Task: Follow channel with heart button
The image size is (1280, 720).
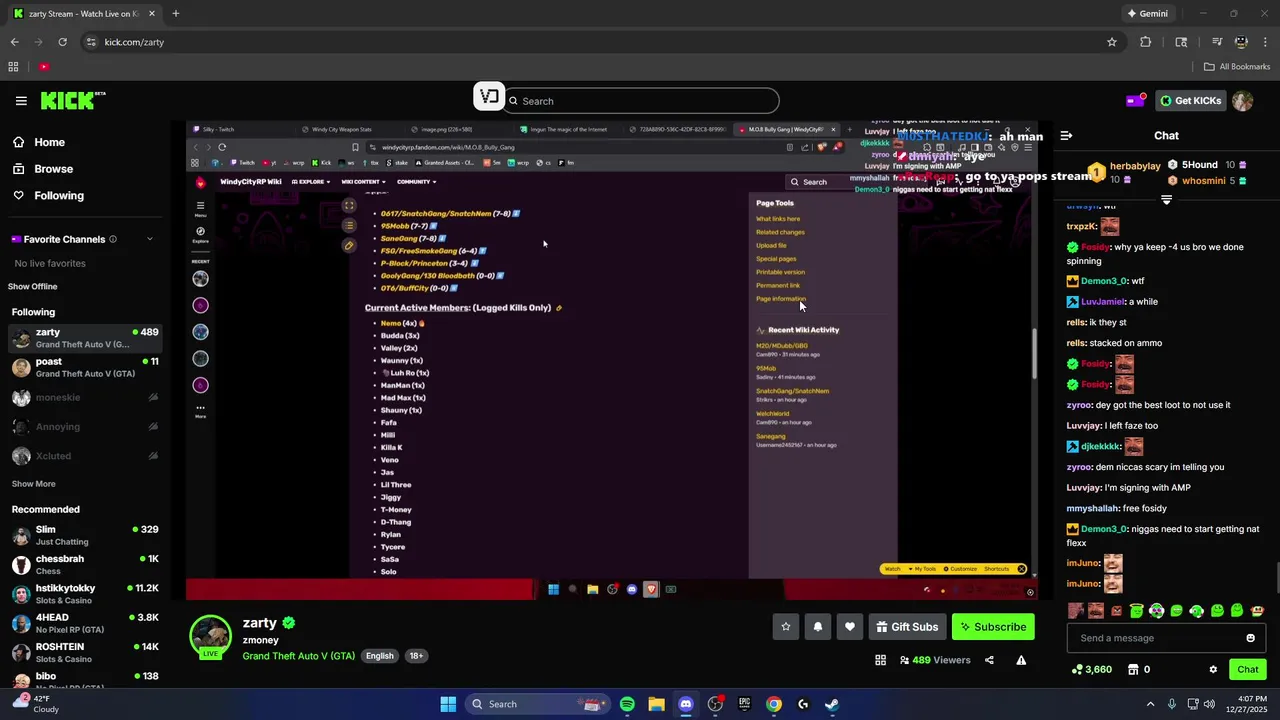Action: coord(850,627)
